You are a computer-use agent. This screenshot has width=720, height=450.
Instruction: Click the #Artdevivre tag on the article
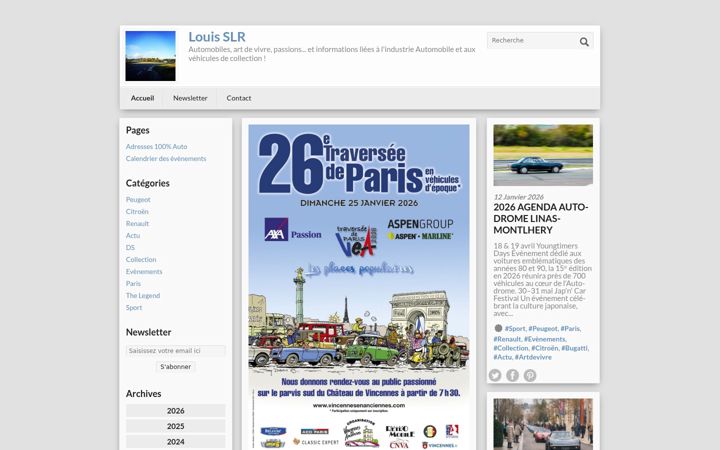click(533, 357)
